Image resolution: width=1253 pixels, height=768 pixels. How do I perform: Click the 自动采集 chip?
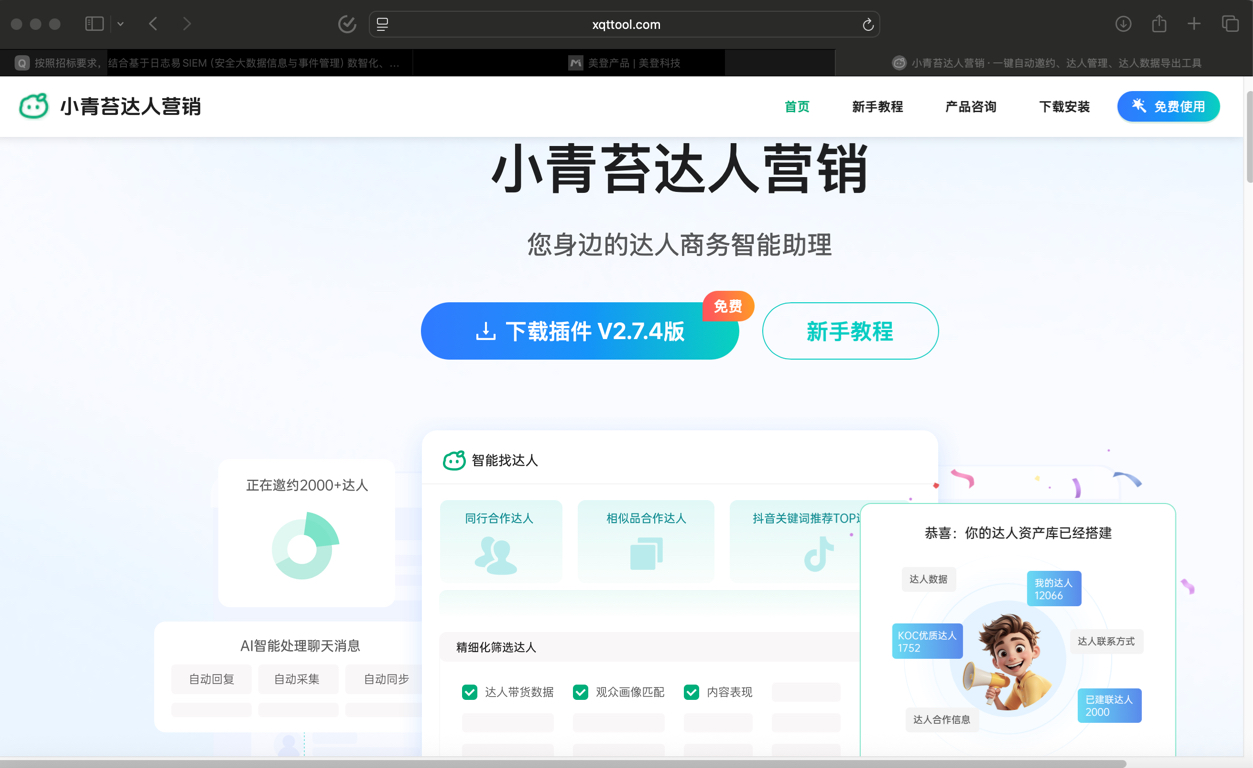[x=297, y=679]
